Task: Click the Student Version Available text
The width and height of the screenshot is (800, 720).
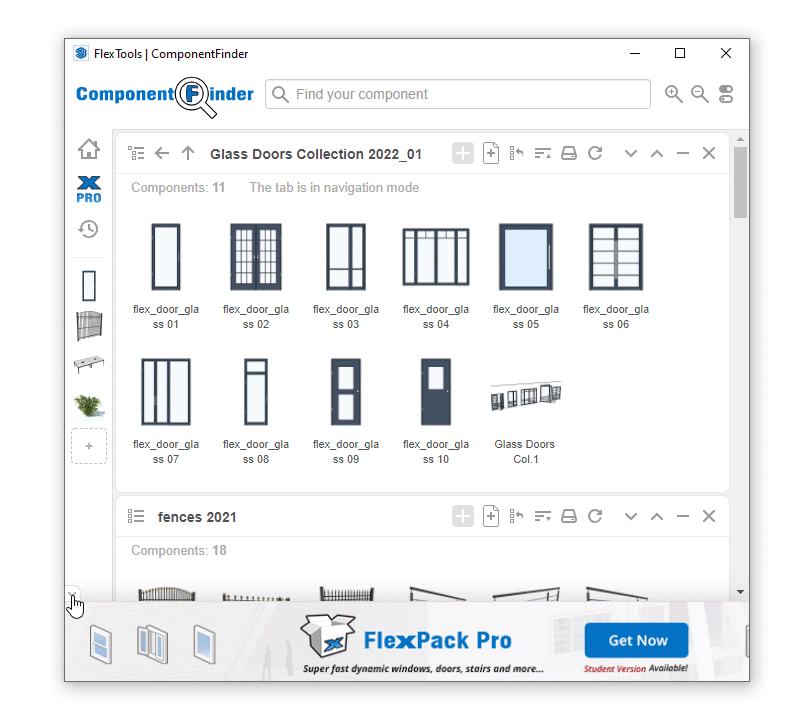Action: click(x=636, y=668)
